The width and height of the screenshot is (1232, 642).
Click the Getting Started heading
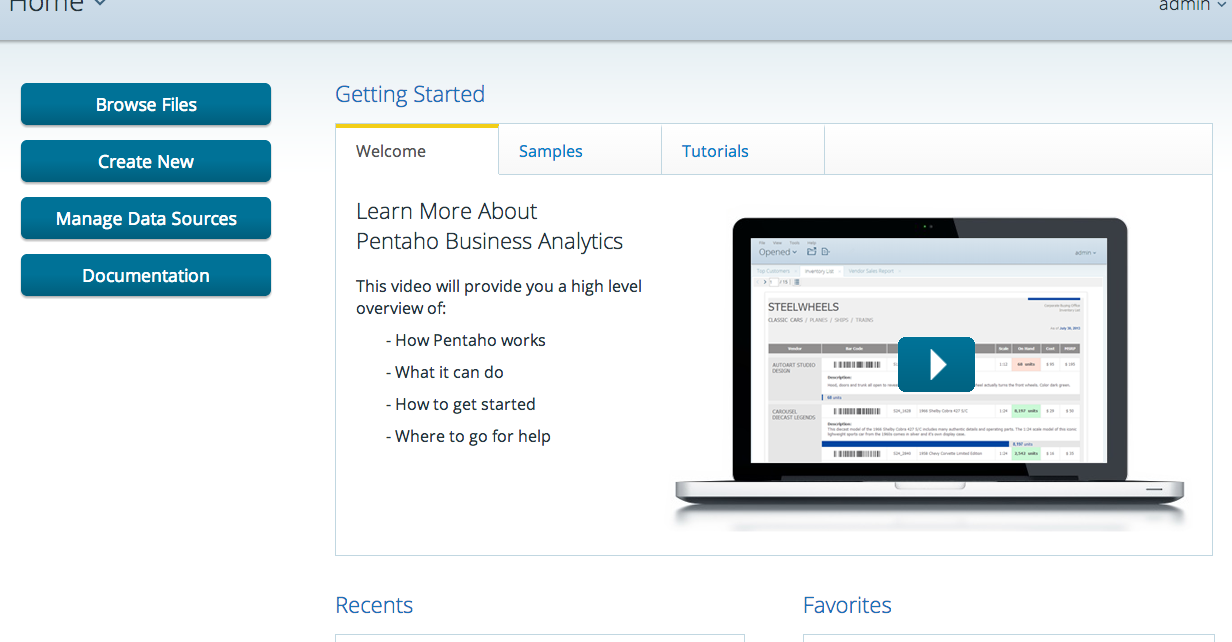pos(410,94)
